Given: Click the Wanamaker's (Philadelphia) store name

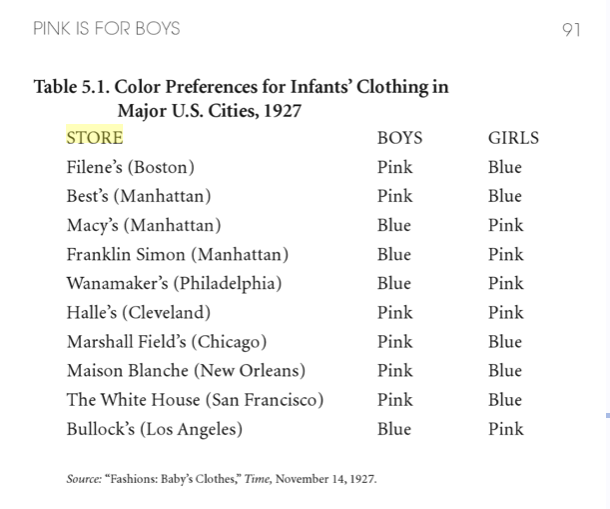Looking at the screenshot, I should 173,283.
